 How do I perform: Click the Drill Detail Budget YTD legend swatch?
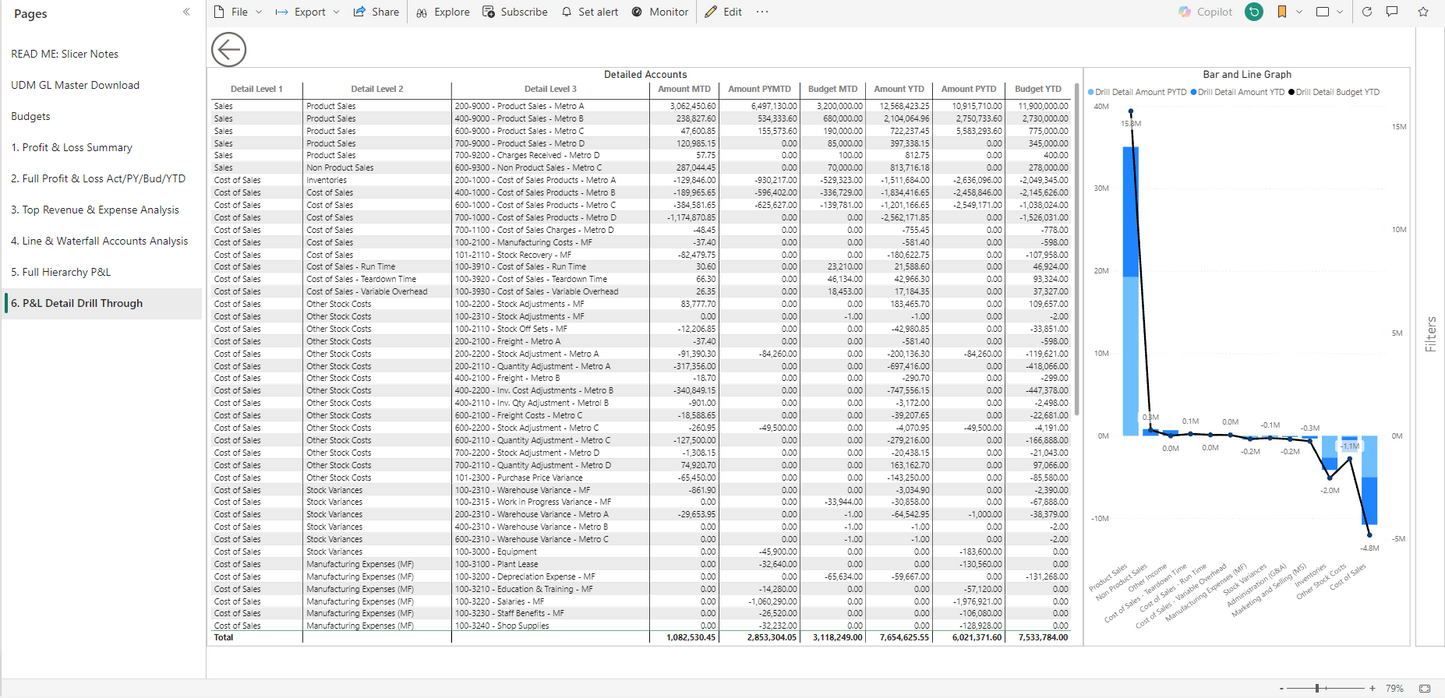tap(1292, 92)
